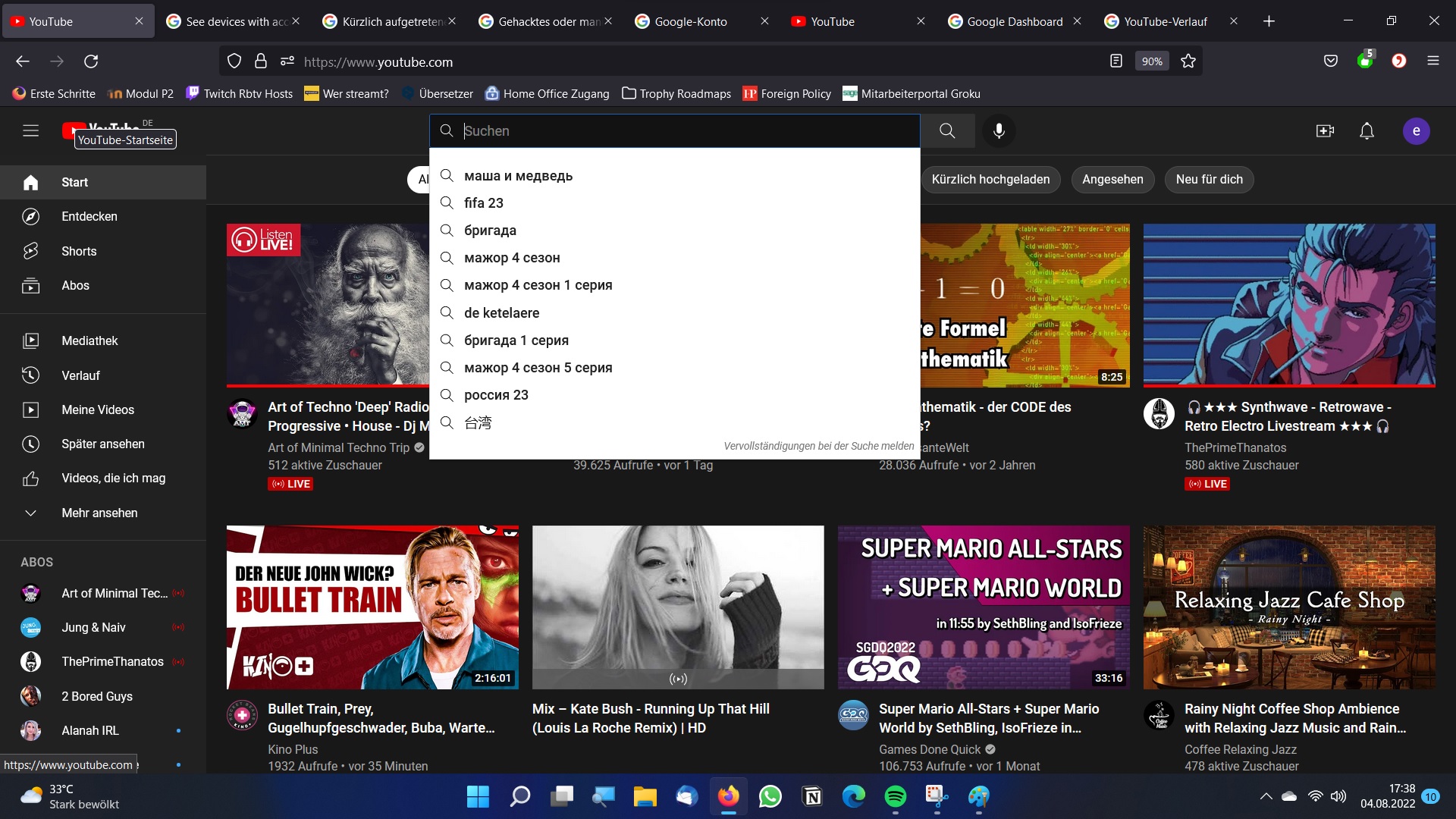Open Videos, die ich mag
1456x819 pixels.
pyautogui.click(x=103, y=479)
